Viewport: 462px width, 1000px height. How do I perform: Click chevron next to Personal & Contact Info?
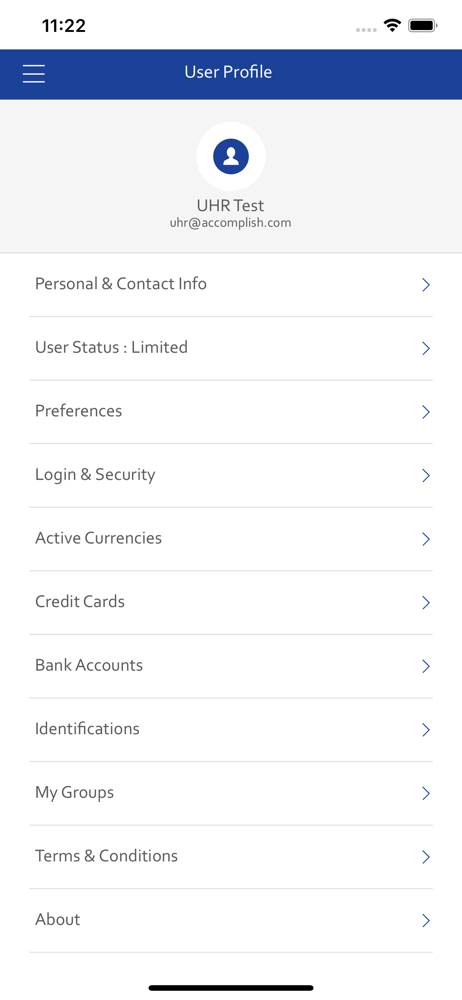(426, 285)
